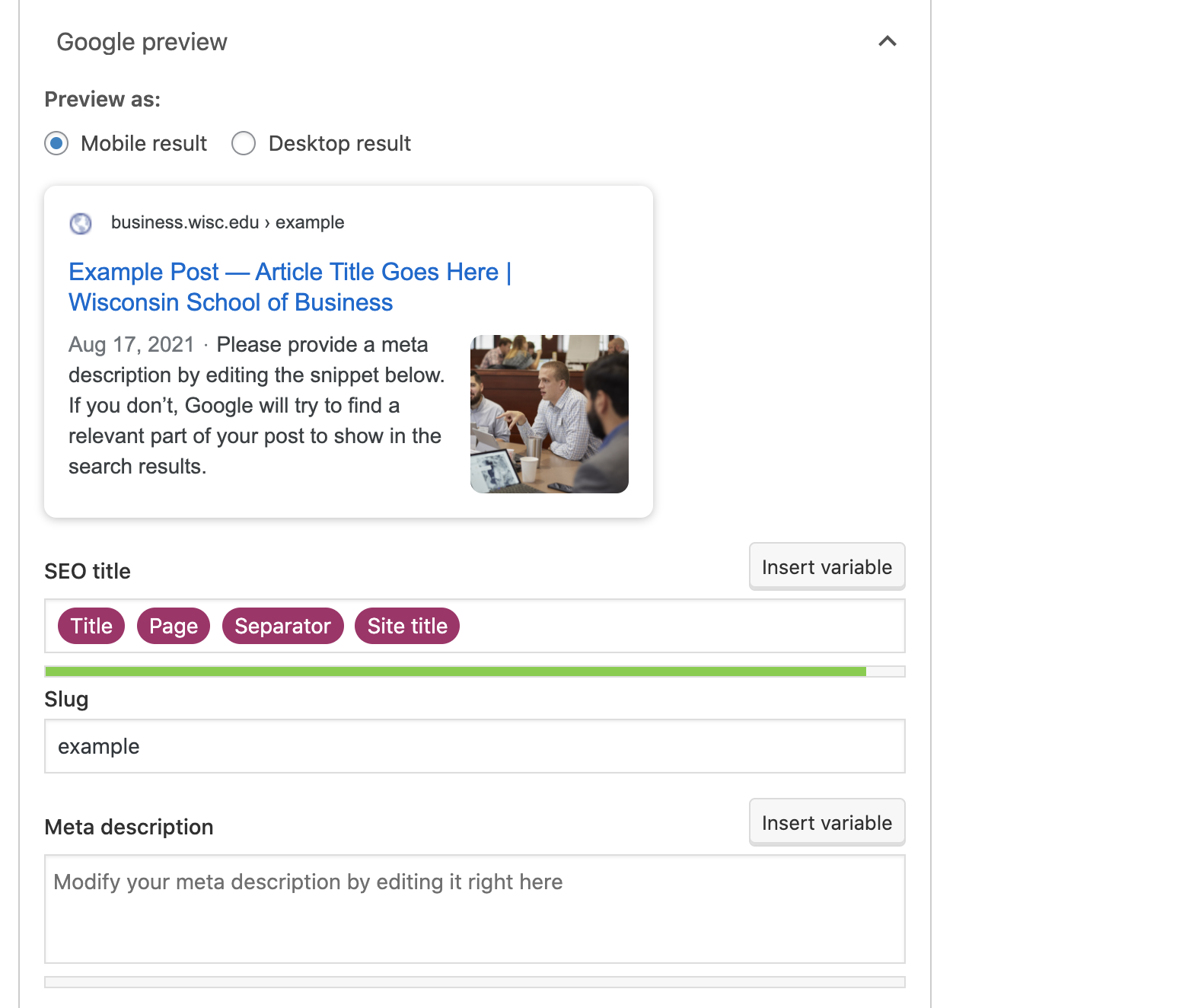Select the Desktop result radio button

[244, 143]
